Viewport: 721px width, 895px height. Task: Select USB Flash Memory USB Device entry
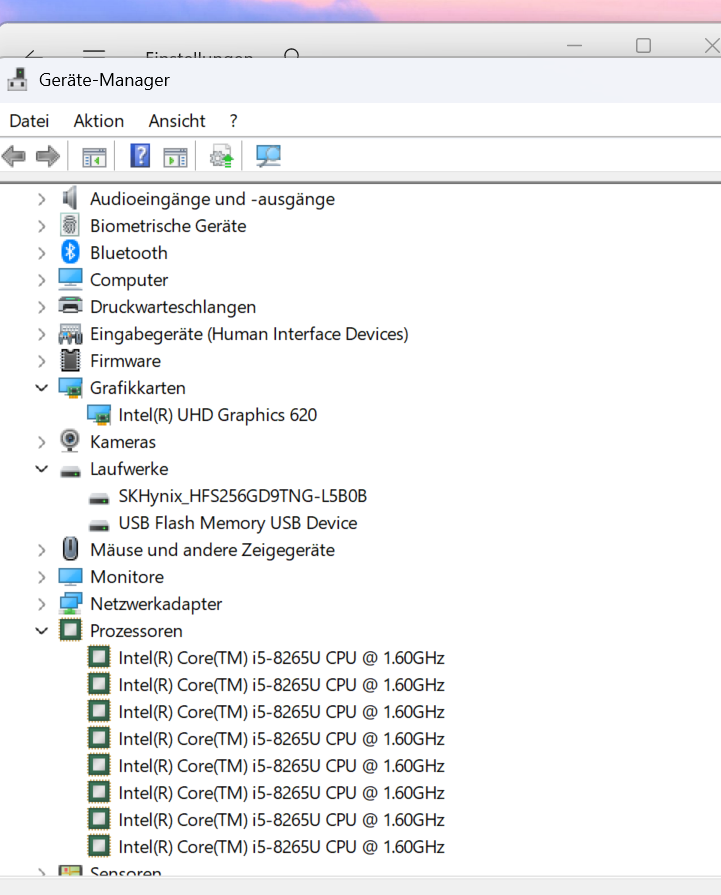[x=238, y=523]
